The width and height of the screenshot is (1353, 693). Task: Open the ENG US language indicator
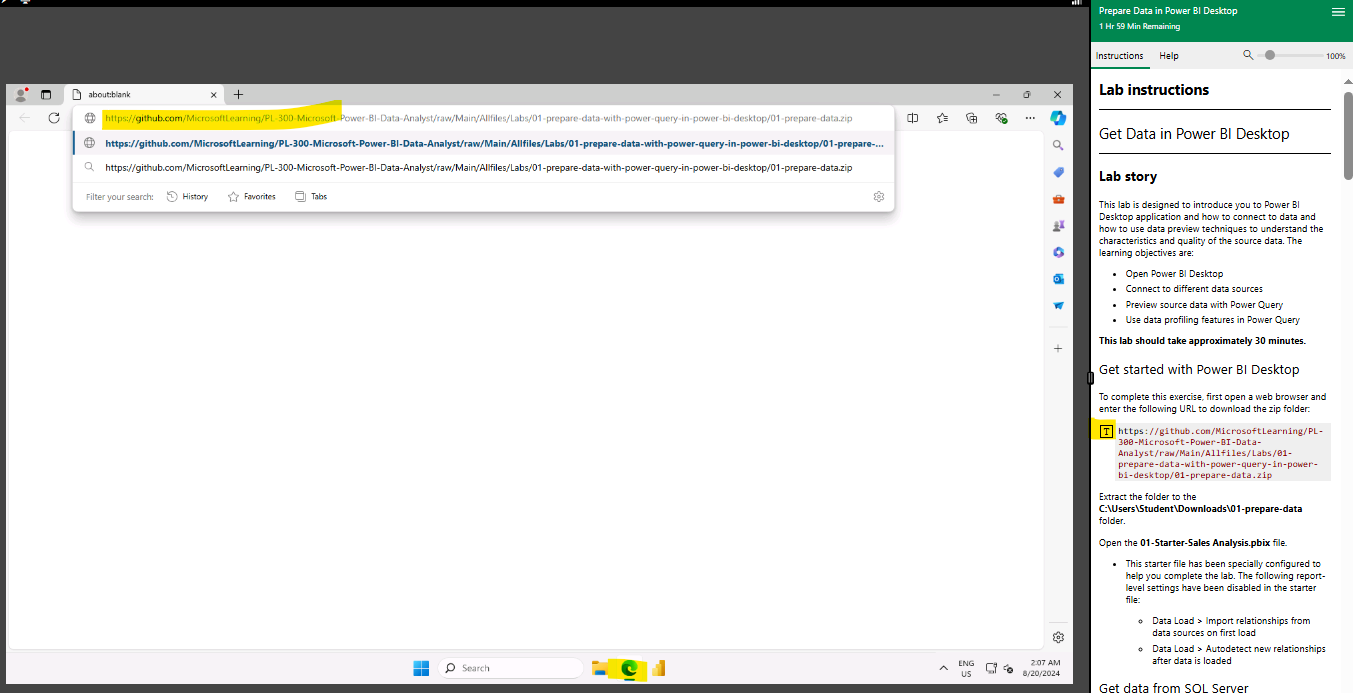(966, 668)
